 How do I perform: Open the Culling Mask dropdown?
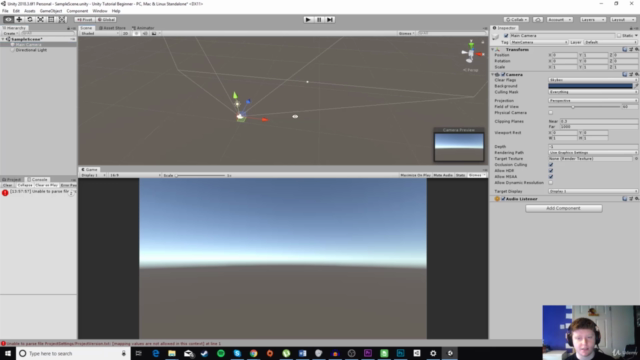click(x=593, y=92)
